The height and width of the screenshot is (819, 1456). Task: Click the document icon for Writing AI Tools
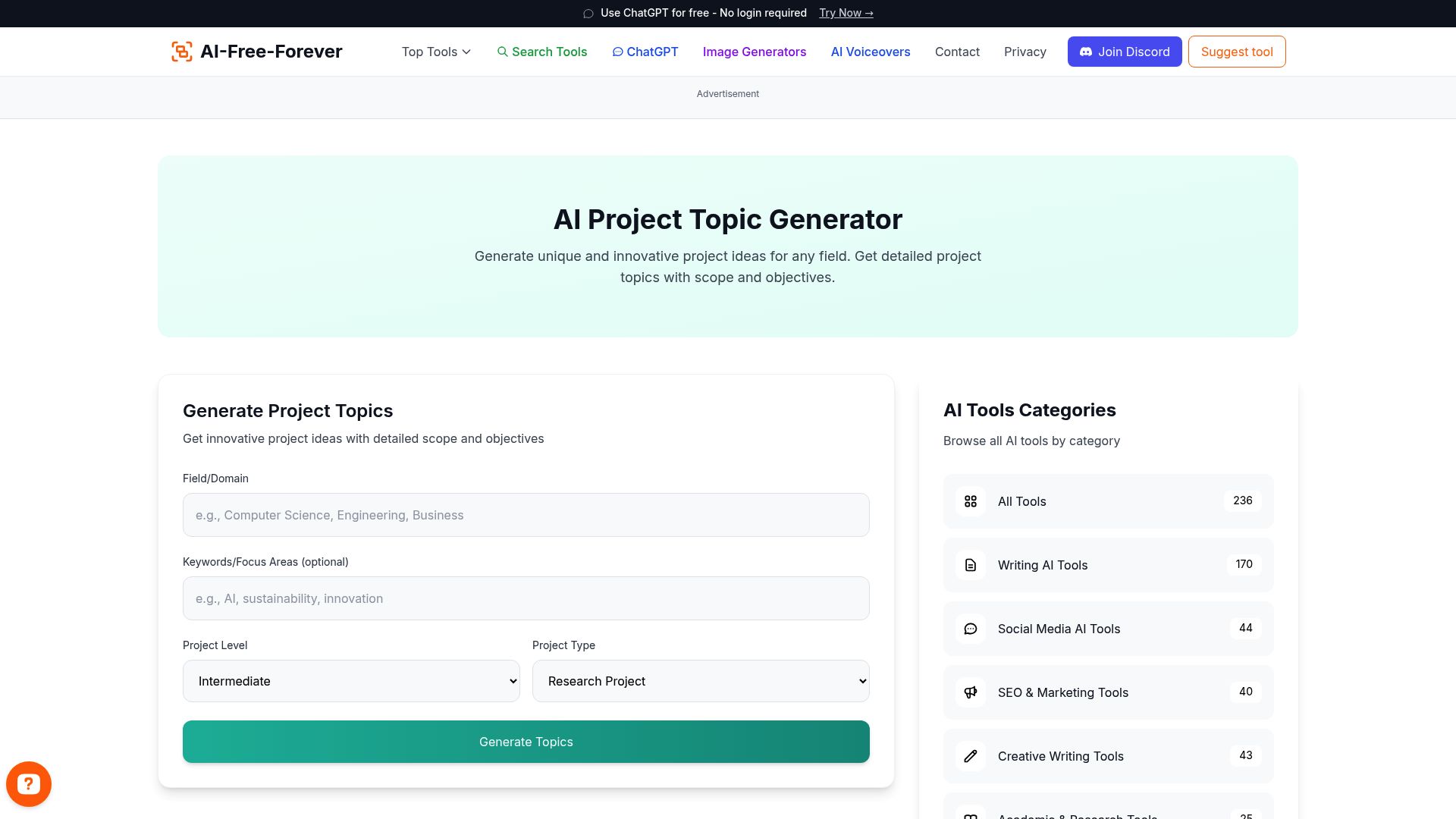(x=970, y=565)
